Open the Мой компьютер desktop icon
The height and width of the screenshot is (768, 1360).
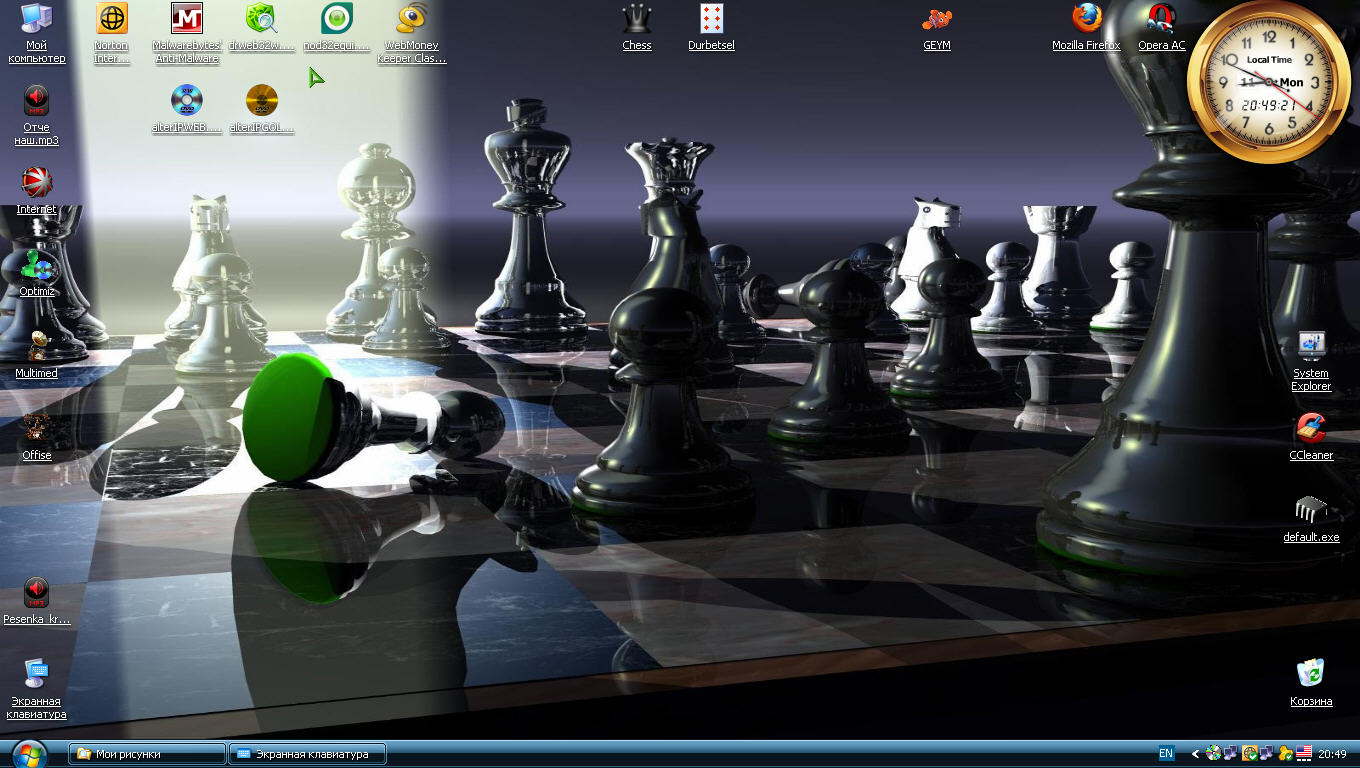point(37,34)
